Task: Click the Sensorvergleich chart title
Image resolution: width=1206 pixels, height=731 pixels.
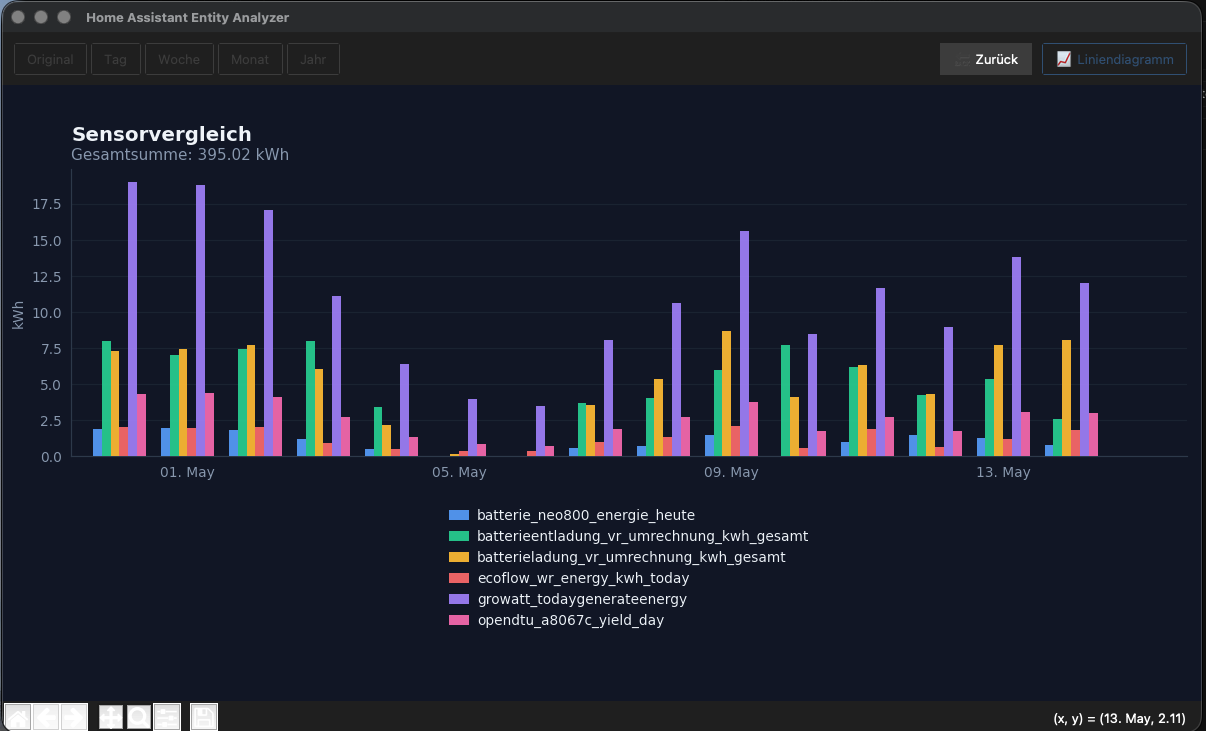Action: point(162,134)
